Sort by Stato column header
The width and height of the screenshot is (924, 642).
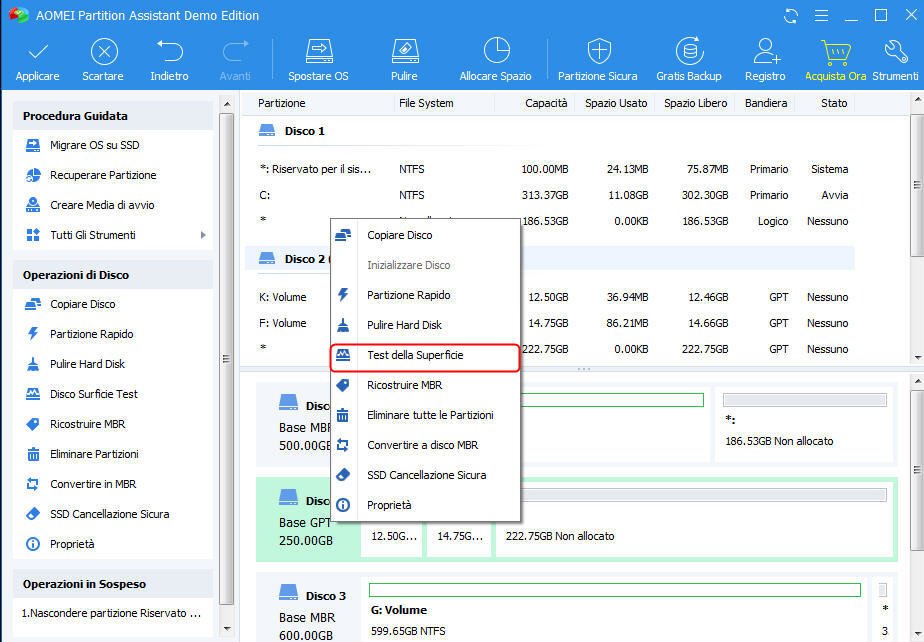[x=834, y=103]
